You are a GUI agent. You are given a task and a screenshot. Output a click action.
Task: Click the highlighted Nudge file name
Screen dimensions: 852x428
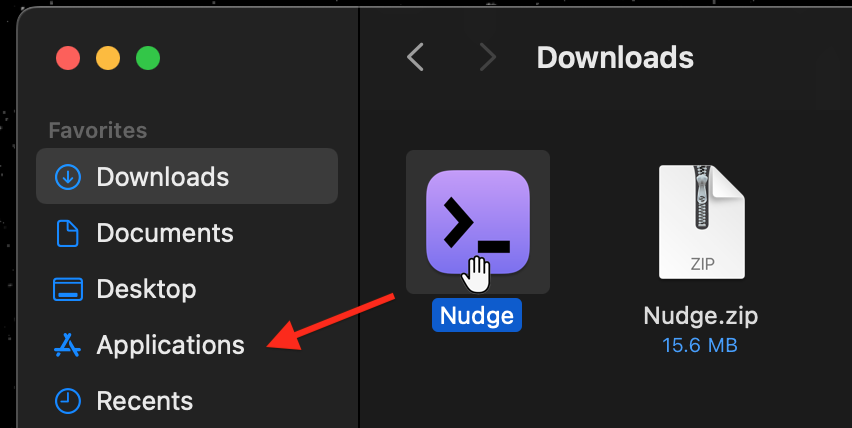point(477,315)
